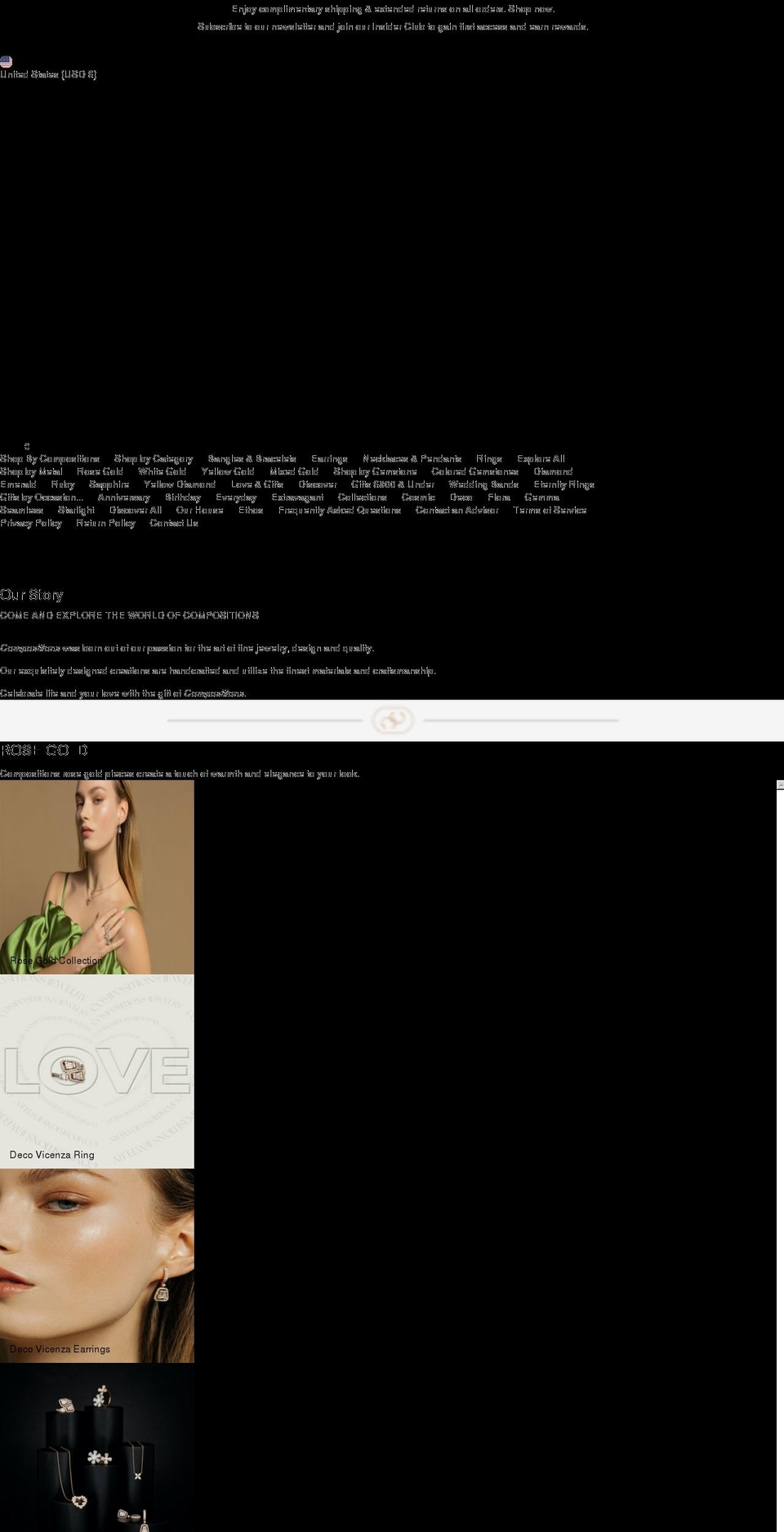This screenshot has width=784, height=1532.
Task: Click the Our Story heading
Action: click(32, 595)
